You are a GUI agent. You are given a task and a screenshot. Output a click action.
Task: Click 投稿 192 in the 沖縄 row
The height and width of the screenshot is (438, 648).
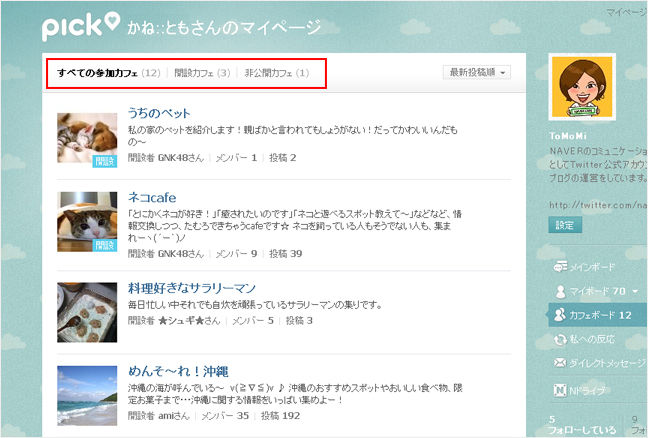coord(280,416)
